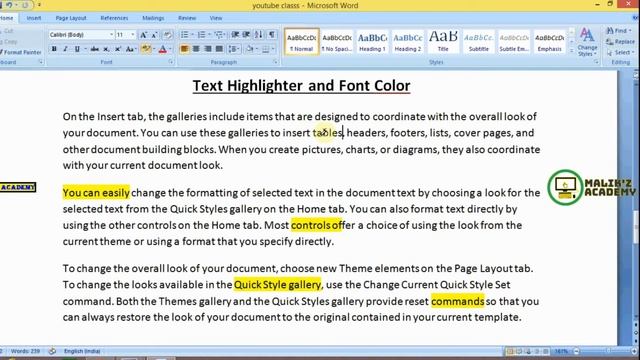640x360 pixels.
Task: Toggle Align Text Left
Action: (184, 49)
